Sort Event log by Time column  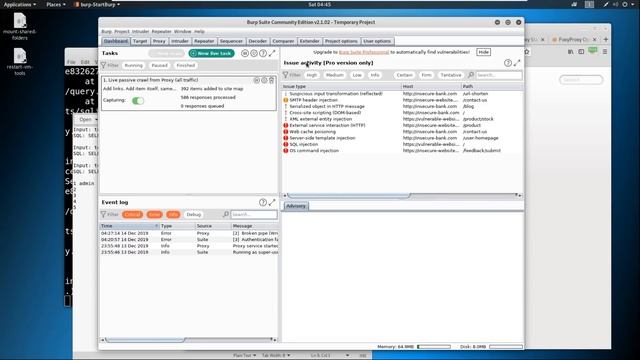click(129, 226)
